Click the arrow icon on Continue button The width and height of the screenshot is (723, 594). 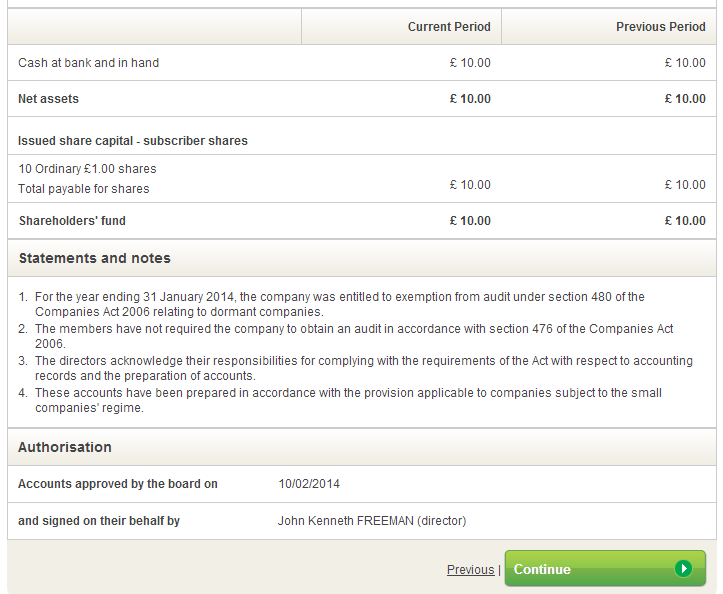pyautogui.click(x=683, y=569)
